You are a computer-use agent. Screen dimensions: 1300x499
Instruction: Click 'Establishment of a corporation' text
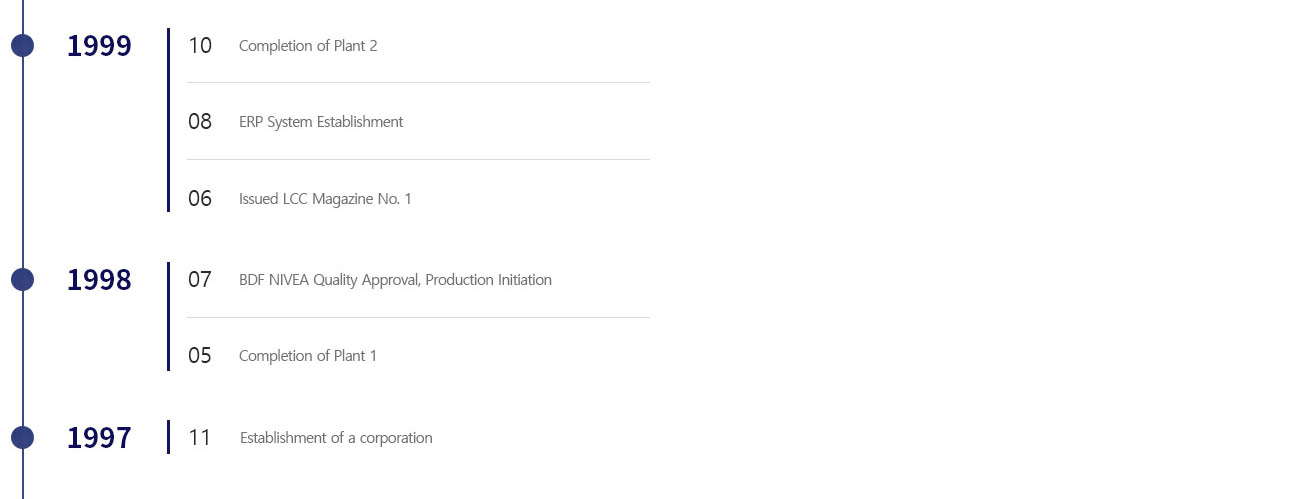coord(336,438)
